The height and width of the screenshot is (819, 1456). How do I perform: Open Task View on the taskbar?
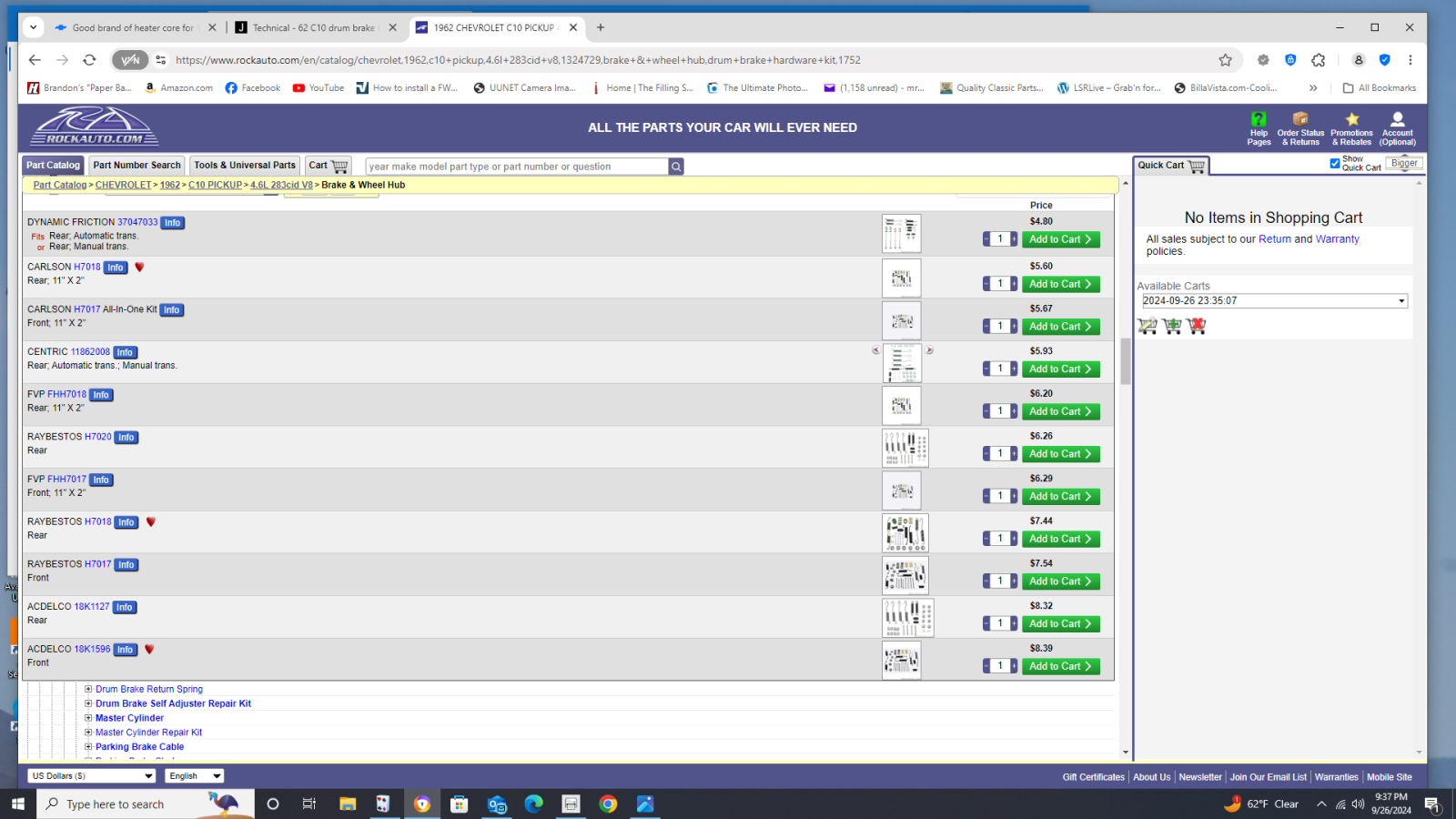(x=309, y=804)
